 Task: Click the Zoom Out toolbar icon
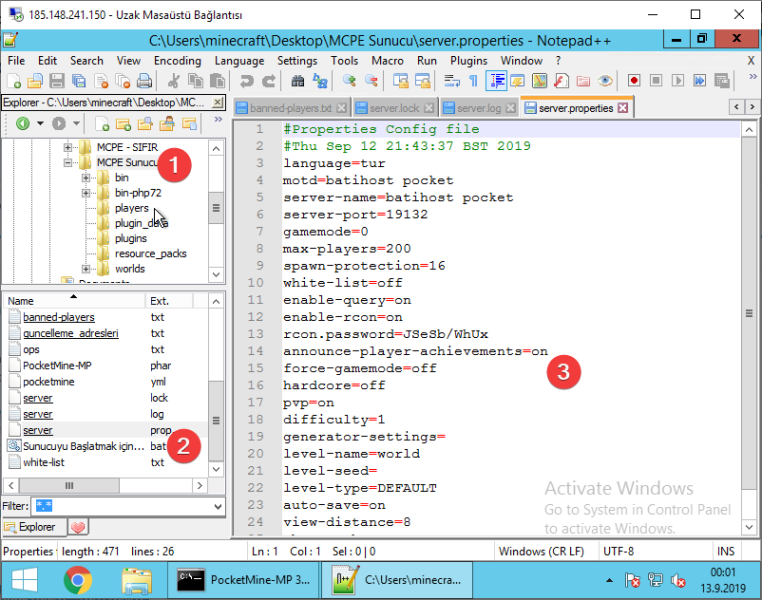[371, 81]
